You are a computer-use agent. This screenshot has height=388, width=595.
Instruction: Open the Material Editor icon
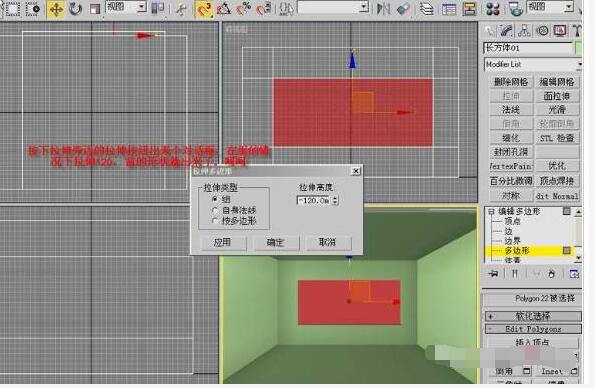click(493, 8)
